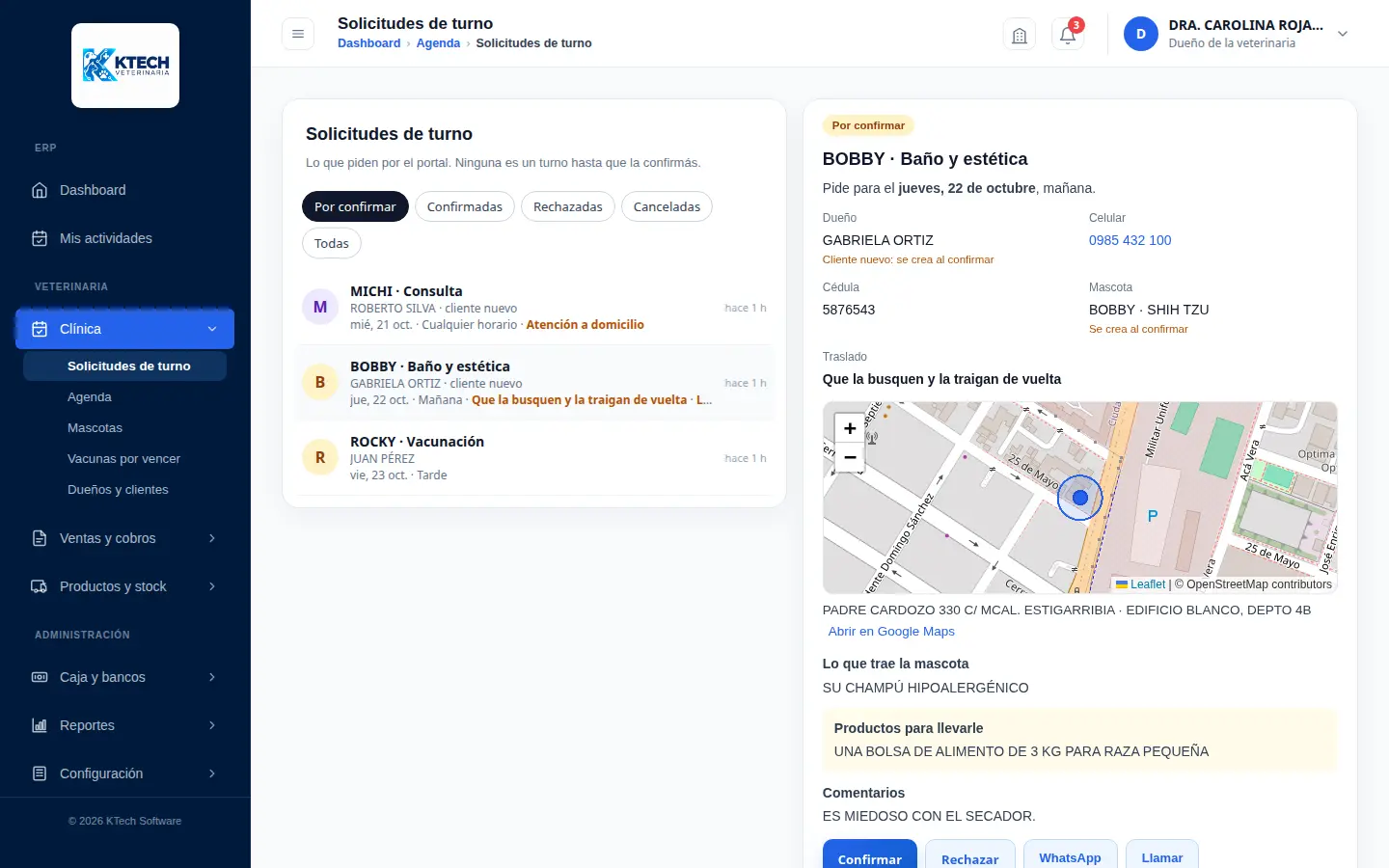Open Dueños y clientes submenu item
This screenshot has height=868, width=1389.
pyautogui.click(x=125, y=489)
